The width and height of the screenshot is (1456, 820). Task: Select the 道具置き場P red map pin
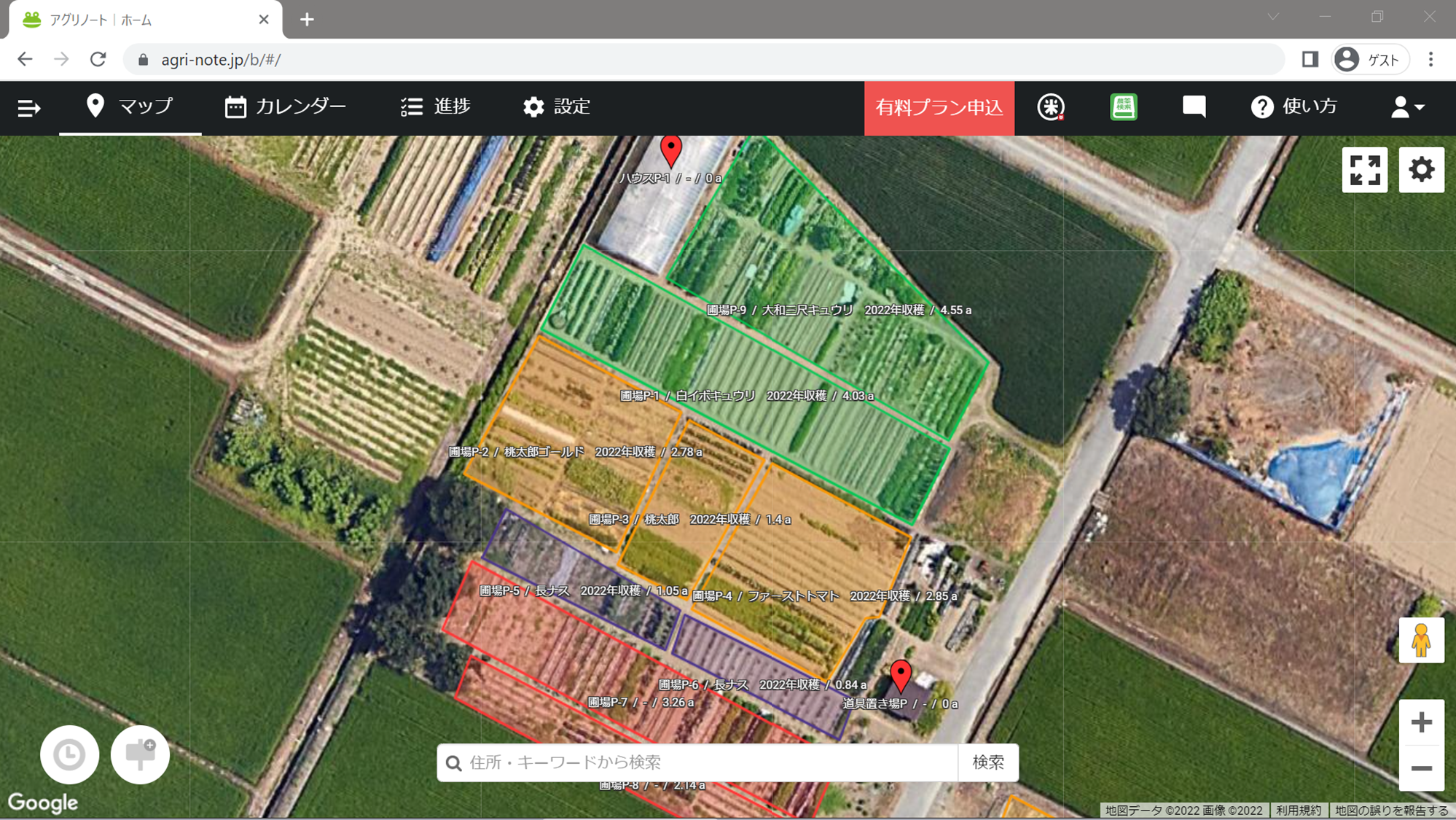(901, 676)
